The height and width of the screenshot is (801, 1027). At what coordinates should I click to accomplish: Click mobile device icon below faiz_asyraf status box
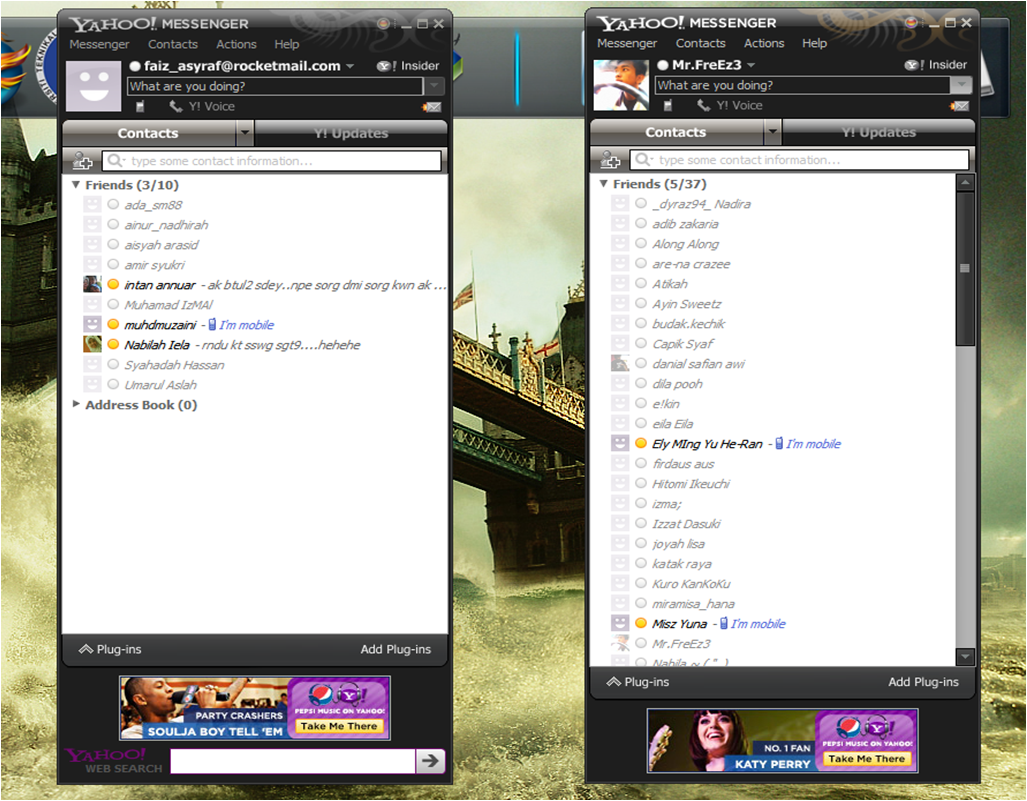[140, 106]
